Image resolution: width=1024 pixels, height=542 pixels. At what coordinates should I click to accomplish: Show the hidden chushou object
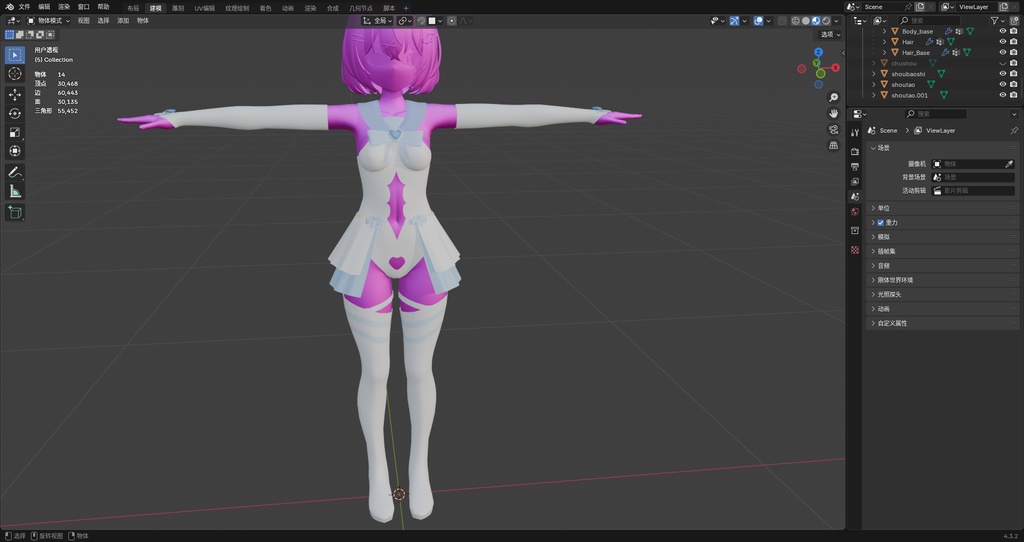[1002, 63]
